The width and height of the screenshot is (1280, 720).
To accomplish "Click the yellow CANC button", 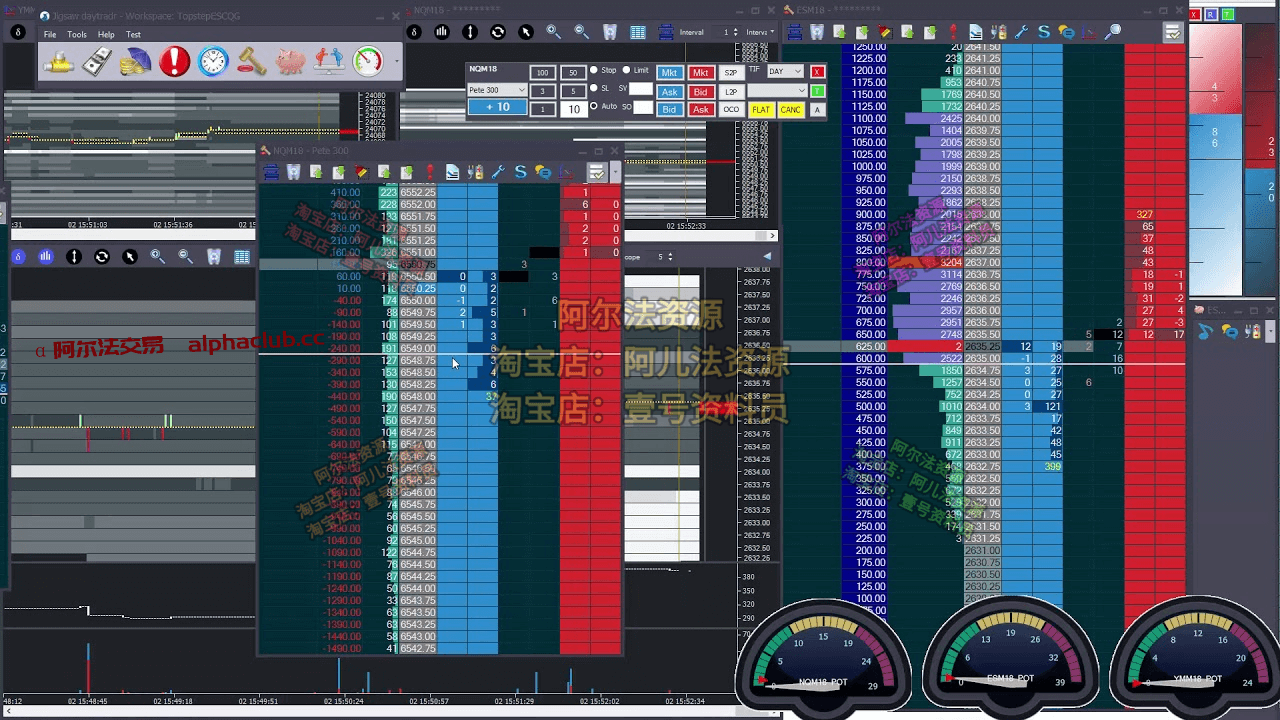I will (x=790, y=110).
